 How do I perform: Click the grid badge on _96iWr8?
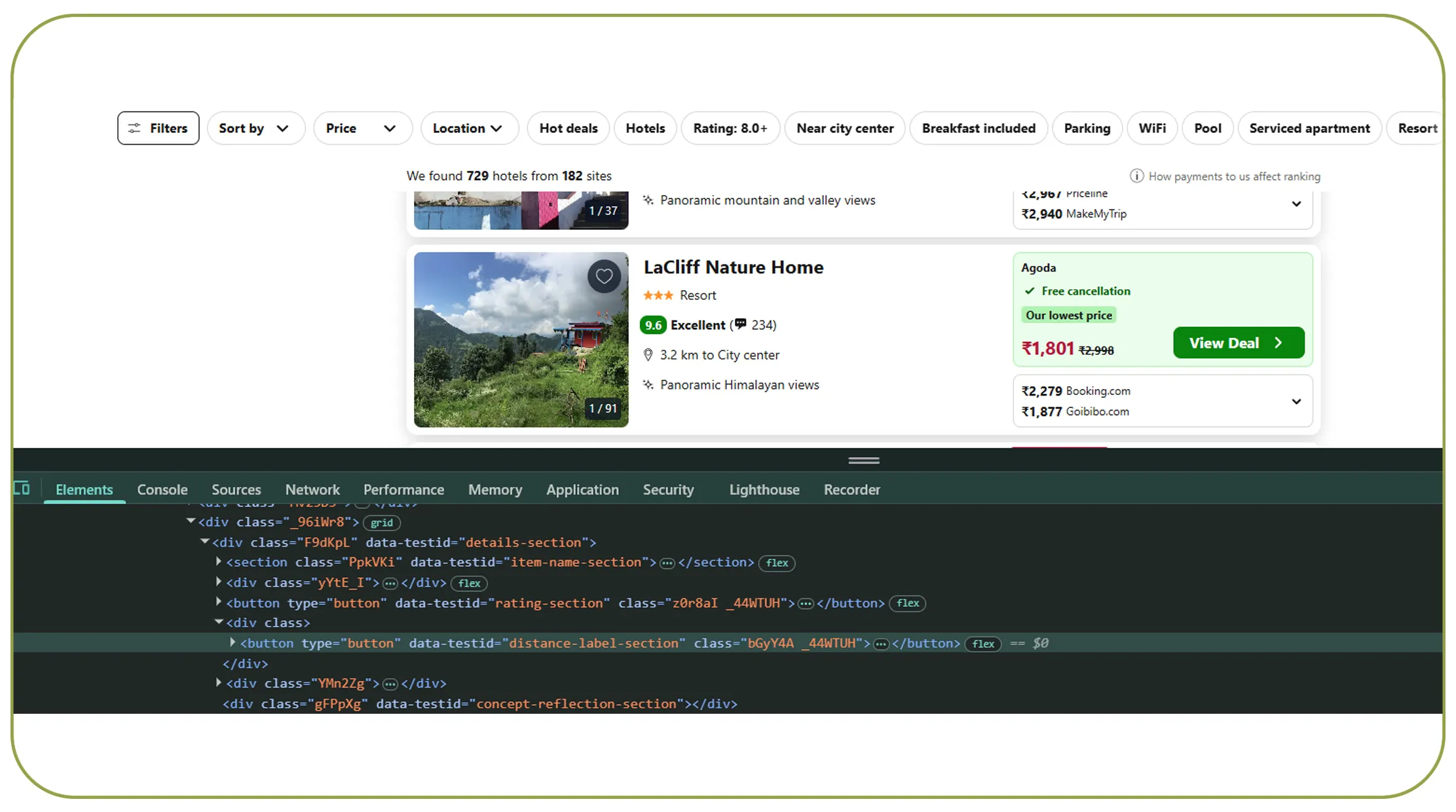pyautogui.click(x=381, y=523)
